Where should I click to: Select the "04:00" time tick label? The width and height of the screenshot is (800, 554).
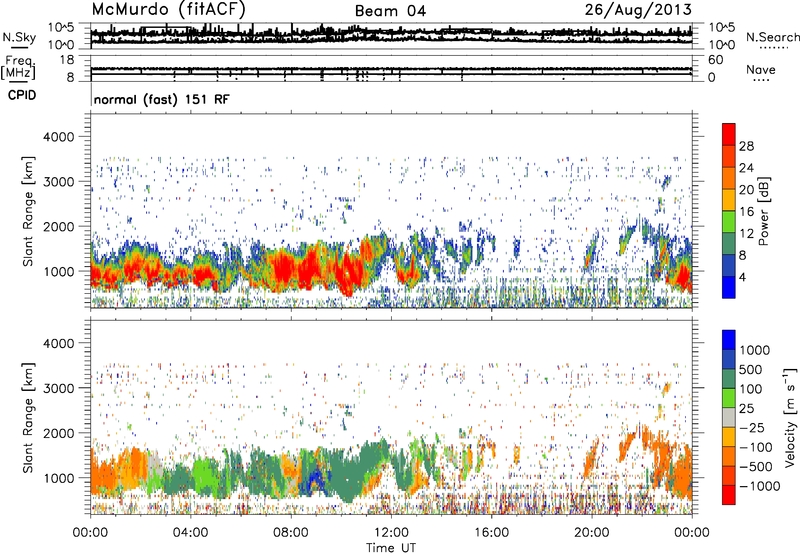190,533
